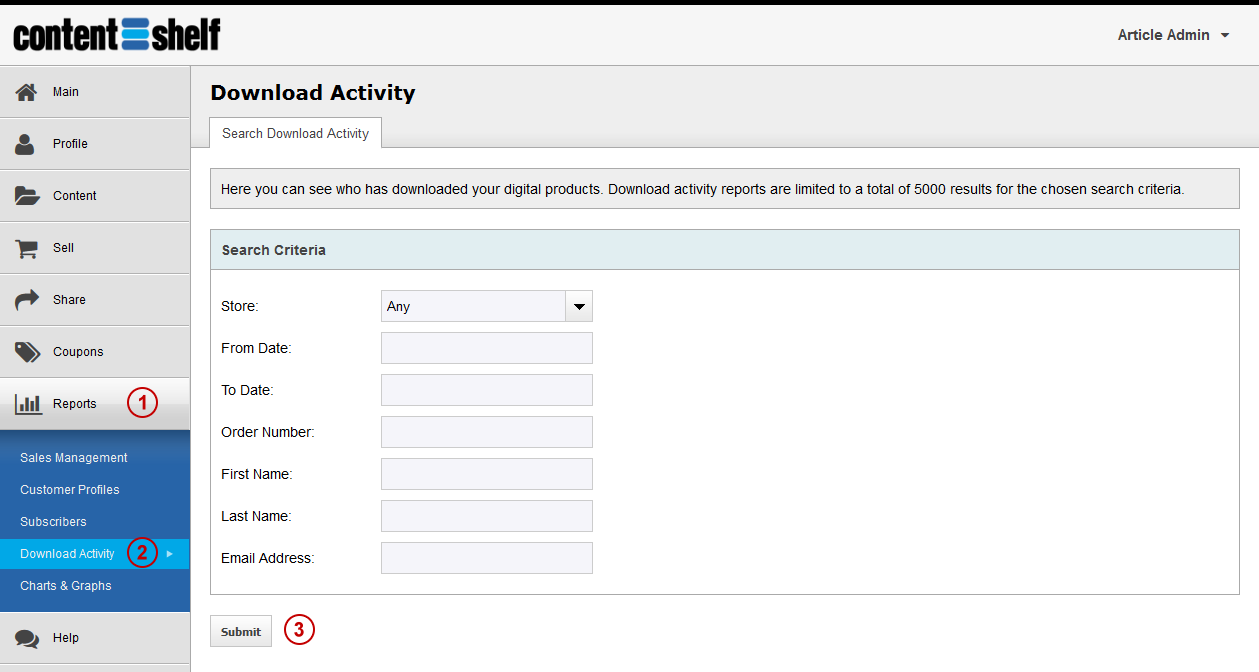Click the Last Name: label

coord(256,516)
